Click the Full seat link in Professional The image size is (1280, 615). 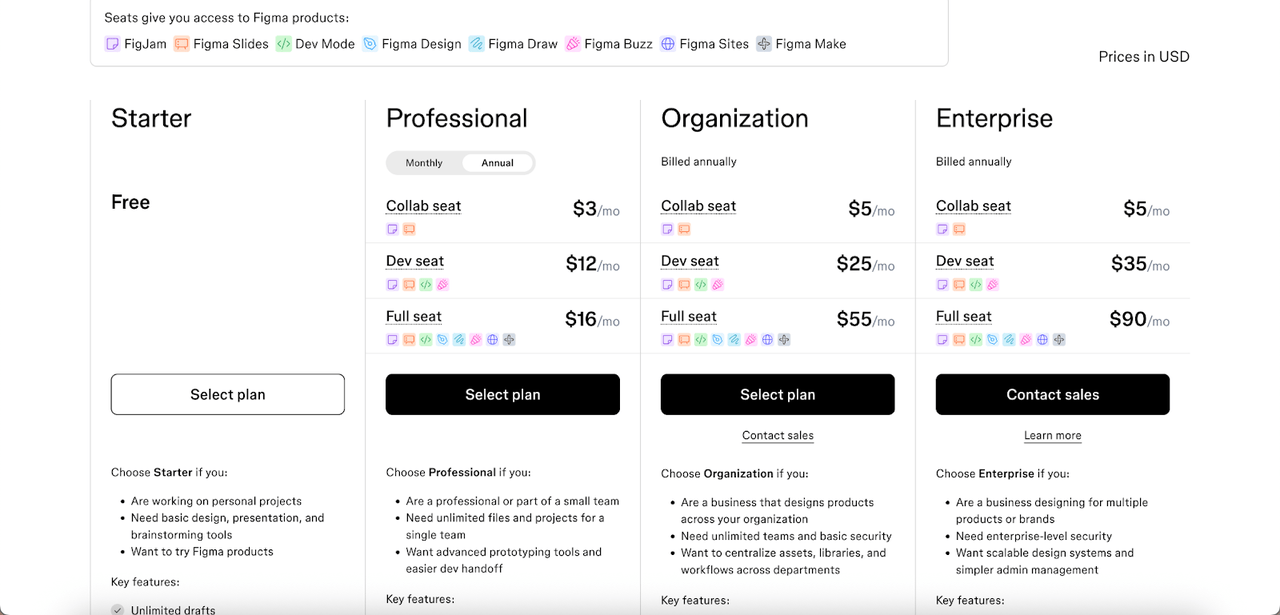pyautogui.click(x=413, y=316)
